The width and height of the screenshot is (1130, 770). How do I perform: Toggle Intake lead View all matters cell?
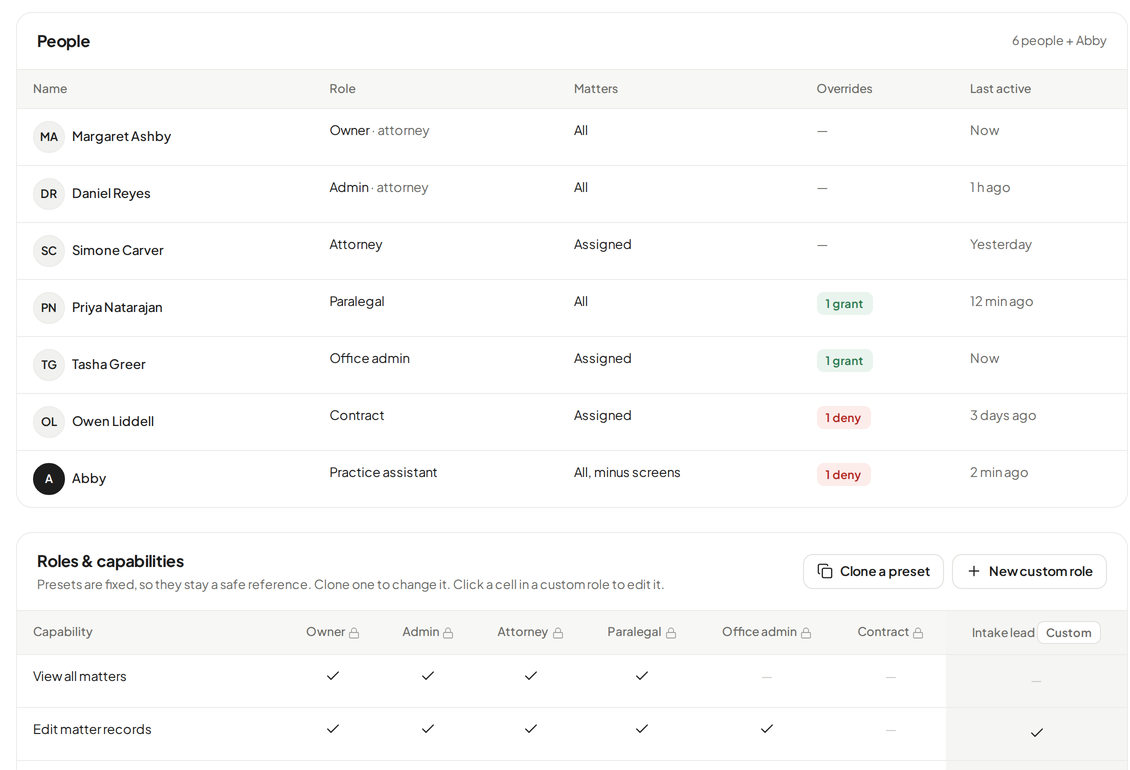[1036, 681]
